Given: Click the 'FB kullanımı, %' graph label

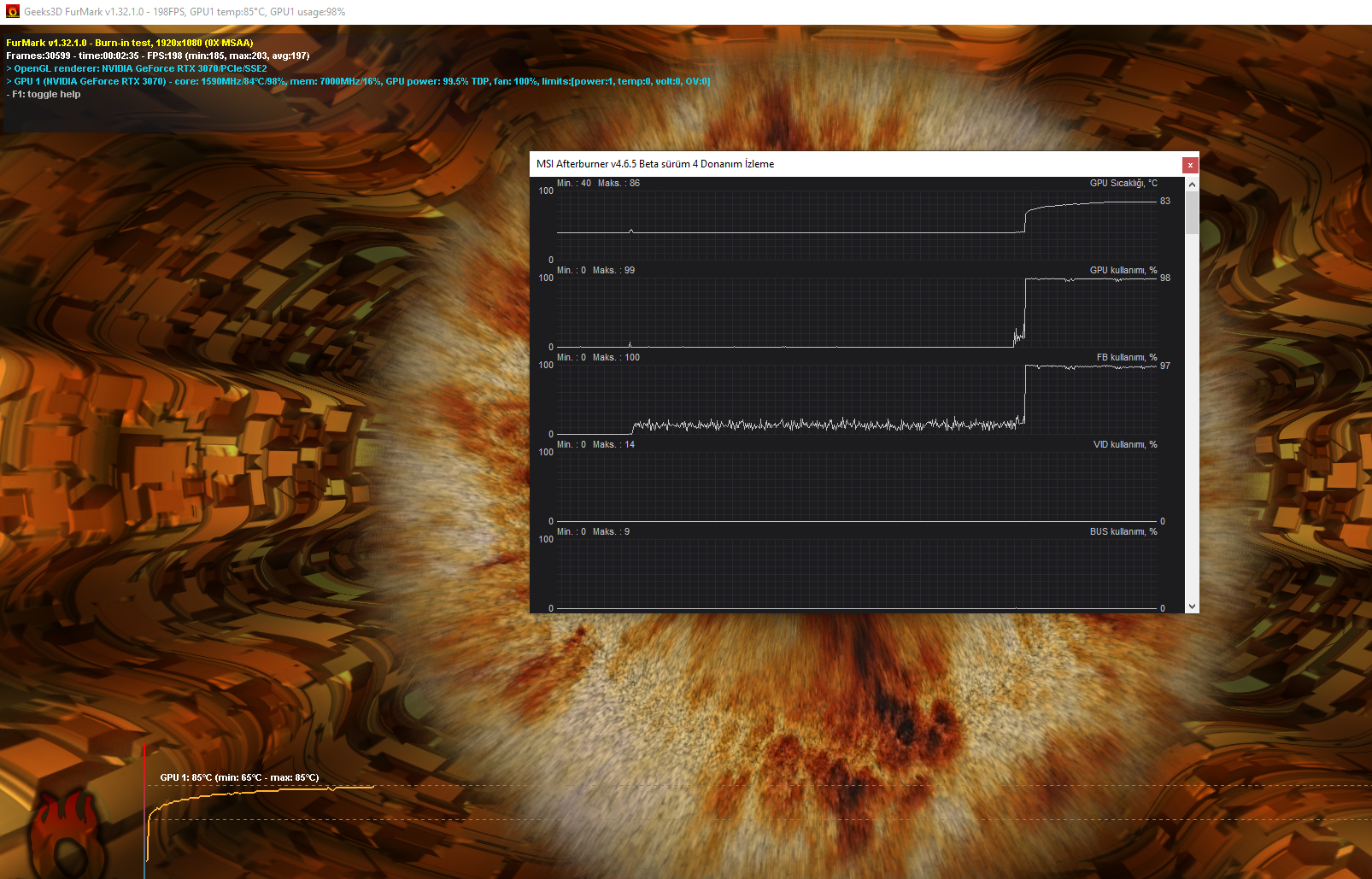Looking at the screenshot, I should tap(1127, 357).
